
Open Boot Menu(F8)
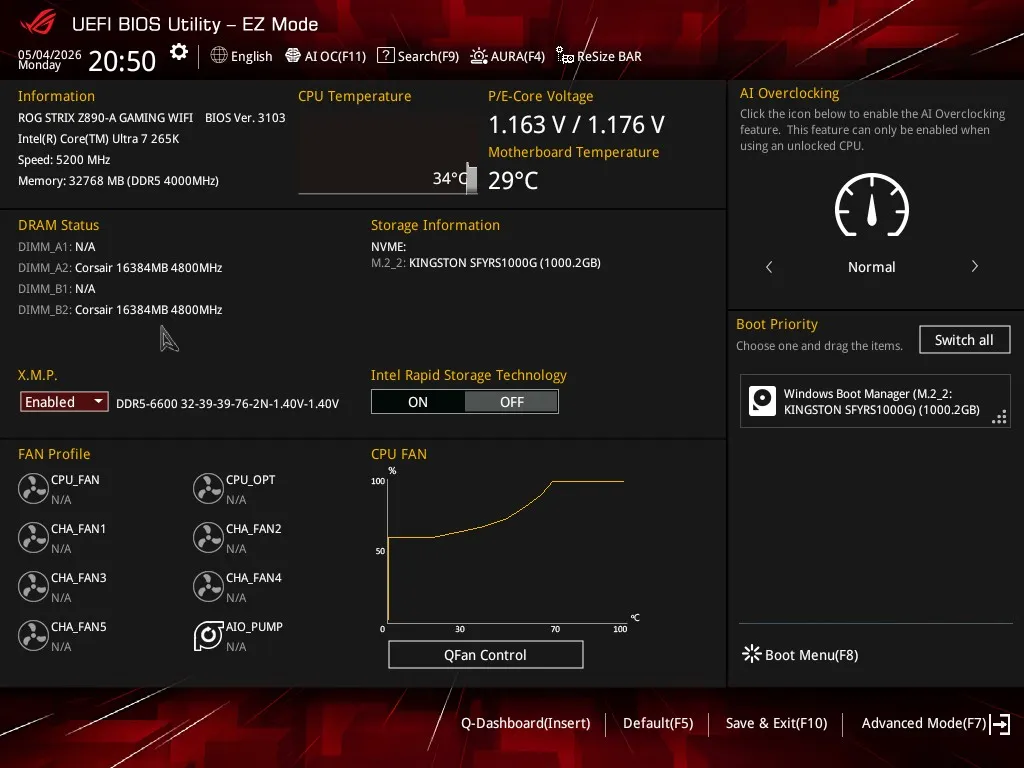click(801, 654)
